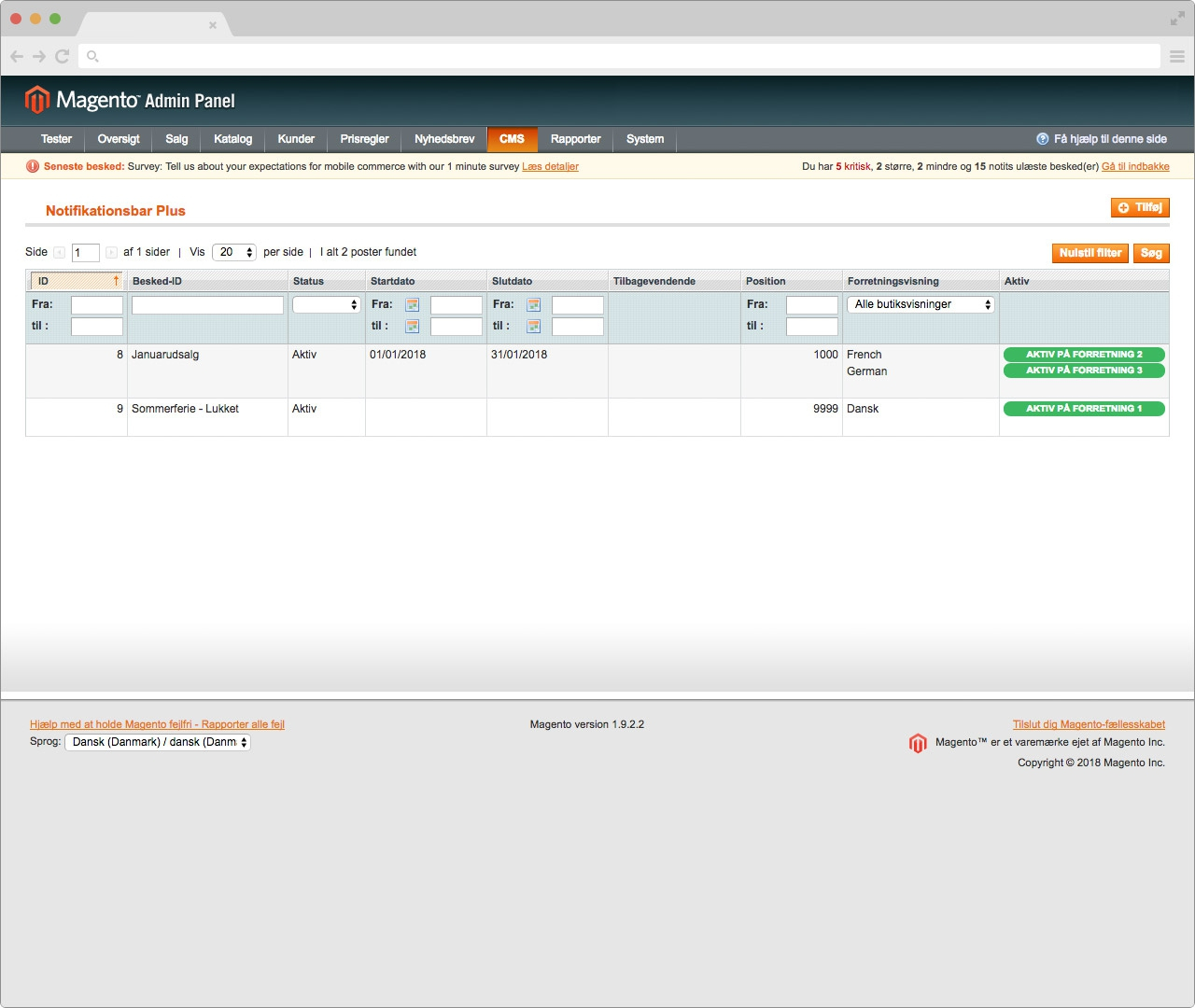1195x1008 pixels.
Task: Open the browser hamburger menu icon
Action: (x=1177, y=56)
